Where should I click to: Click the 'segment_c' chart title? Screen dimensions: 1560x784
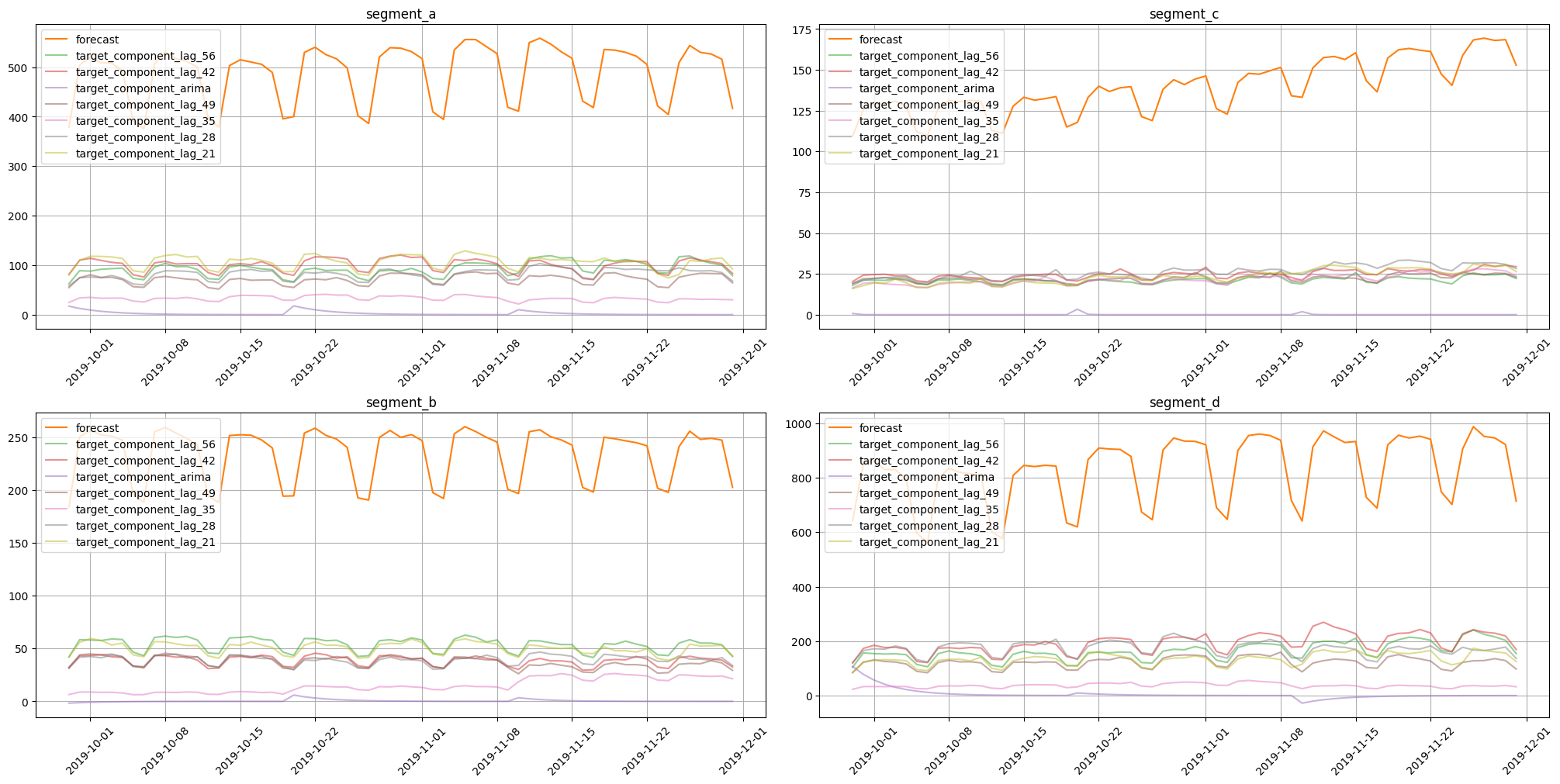(1184, 14)
